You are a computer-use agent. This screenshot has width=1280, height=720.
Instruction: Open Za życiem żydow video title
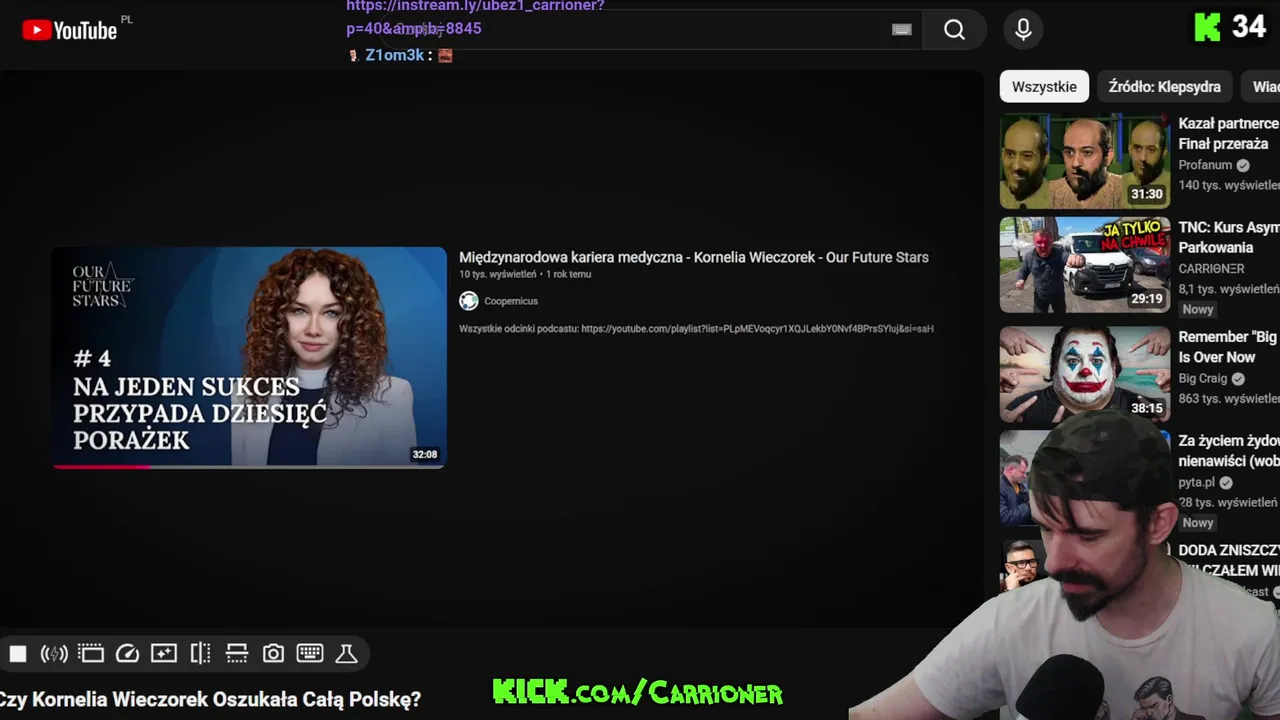[x=1229, y=451]
